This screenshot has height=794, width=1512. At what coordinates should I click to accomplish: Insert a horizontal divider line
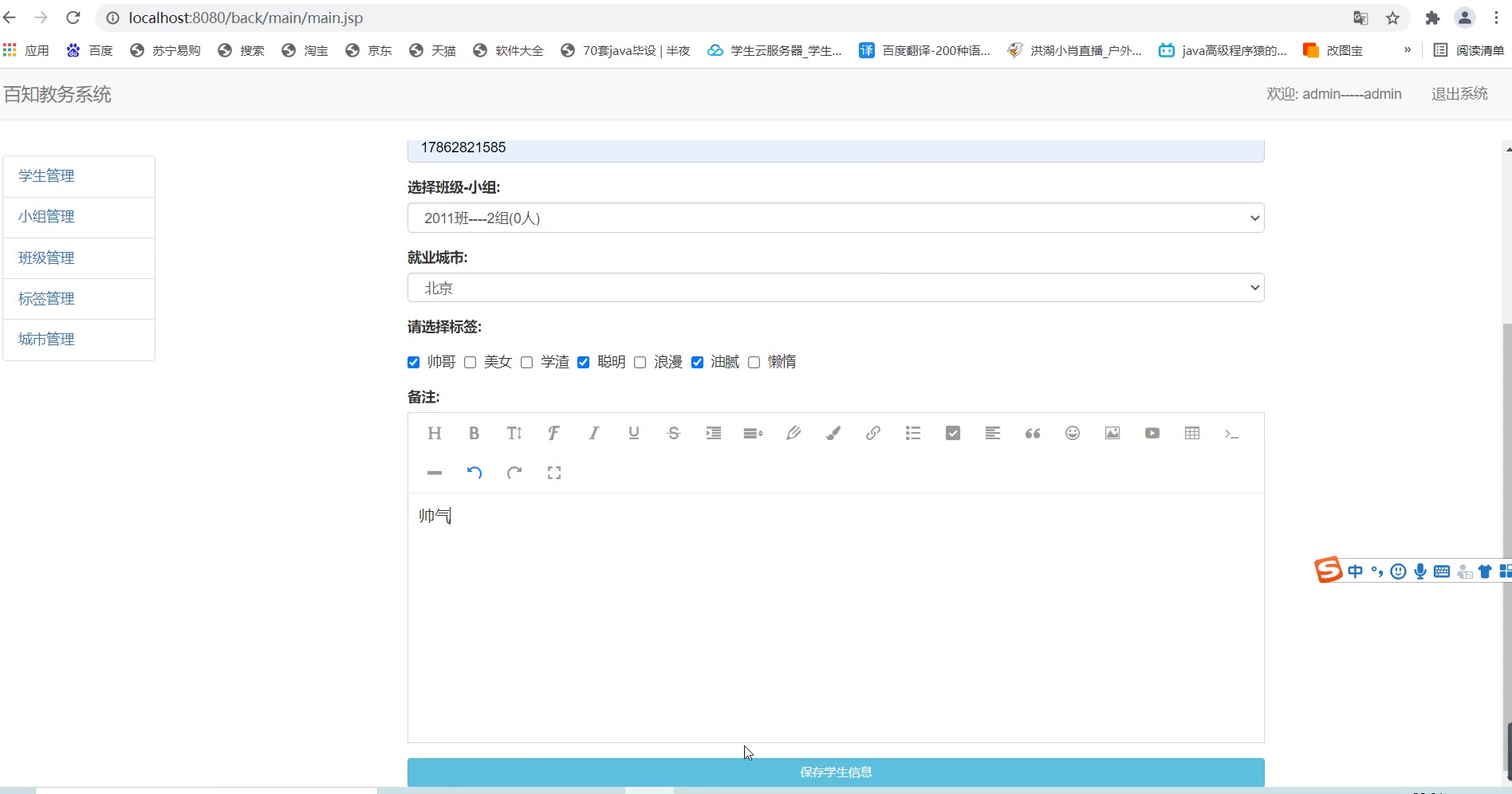pyautogui.click(x=435, y=473)
